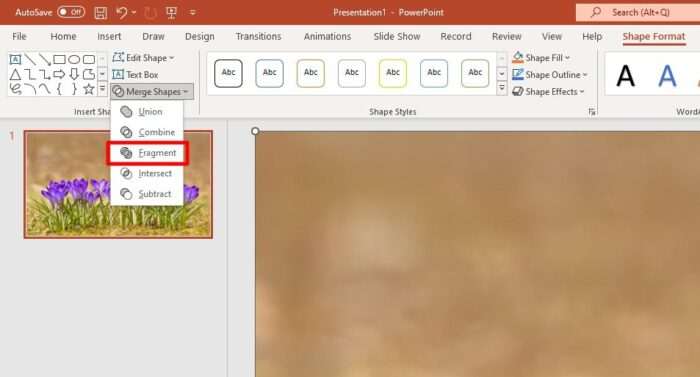Open Shape Effects dropdown

(x=548, y=92)
